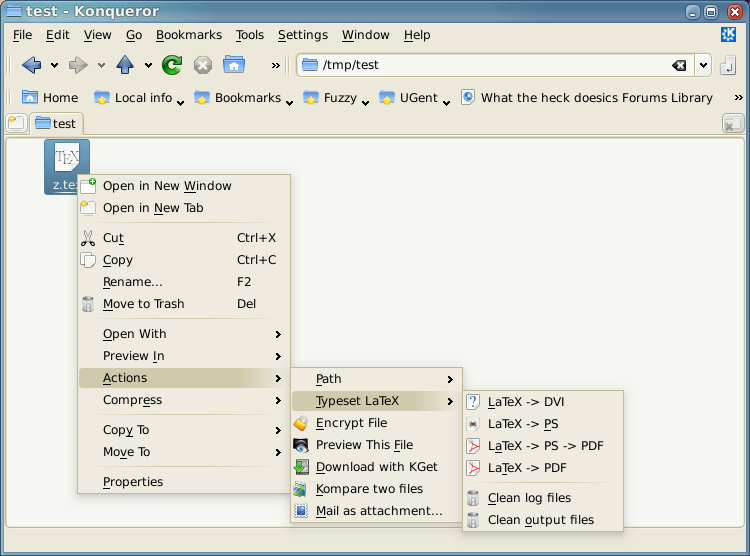The height and width of the screenshot is (556, 750).
Task: Click the Forward navigation arrow
Action: 78,65
